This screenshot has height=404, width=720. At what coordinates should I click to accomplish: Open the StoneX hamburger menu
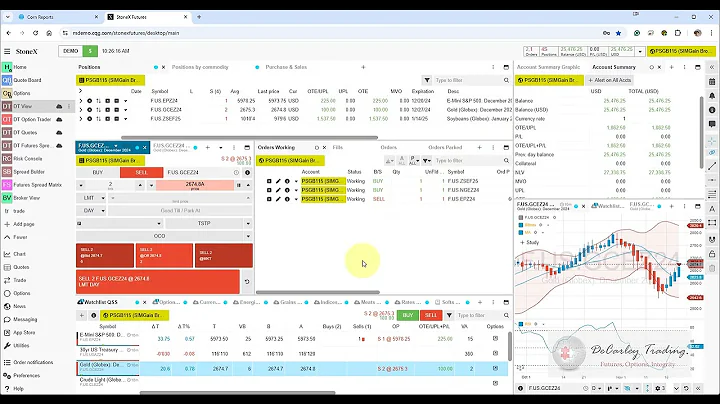[x=7, y=51]
